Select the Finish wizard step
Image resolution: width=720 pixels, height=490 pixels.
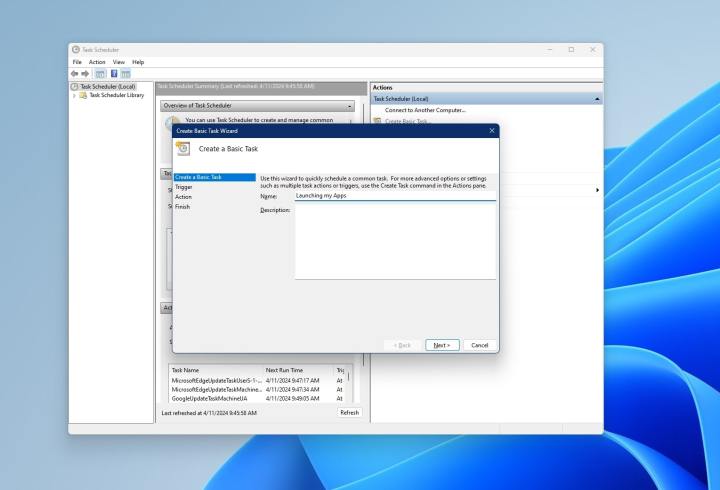point(182,207)
